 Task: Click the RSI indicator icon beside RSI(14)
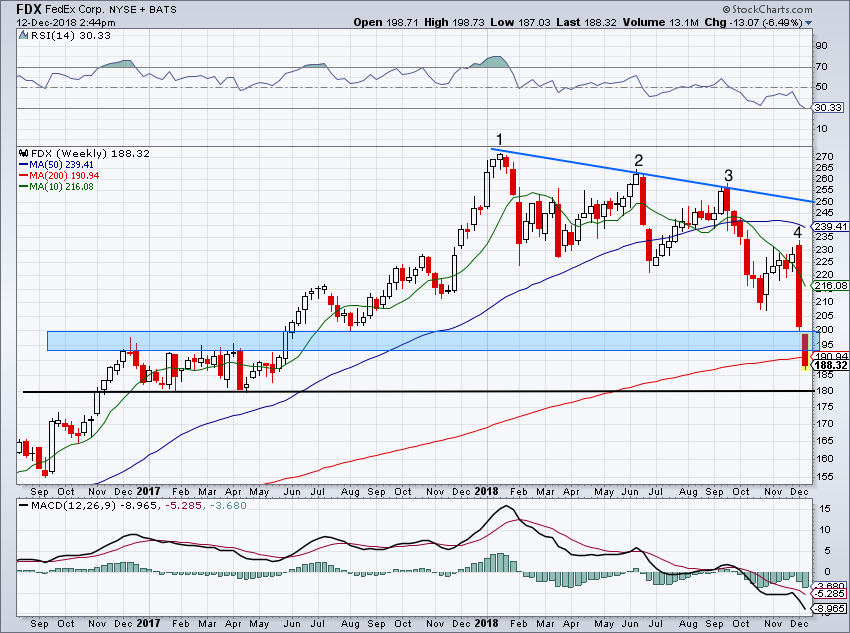pos(23,35)
